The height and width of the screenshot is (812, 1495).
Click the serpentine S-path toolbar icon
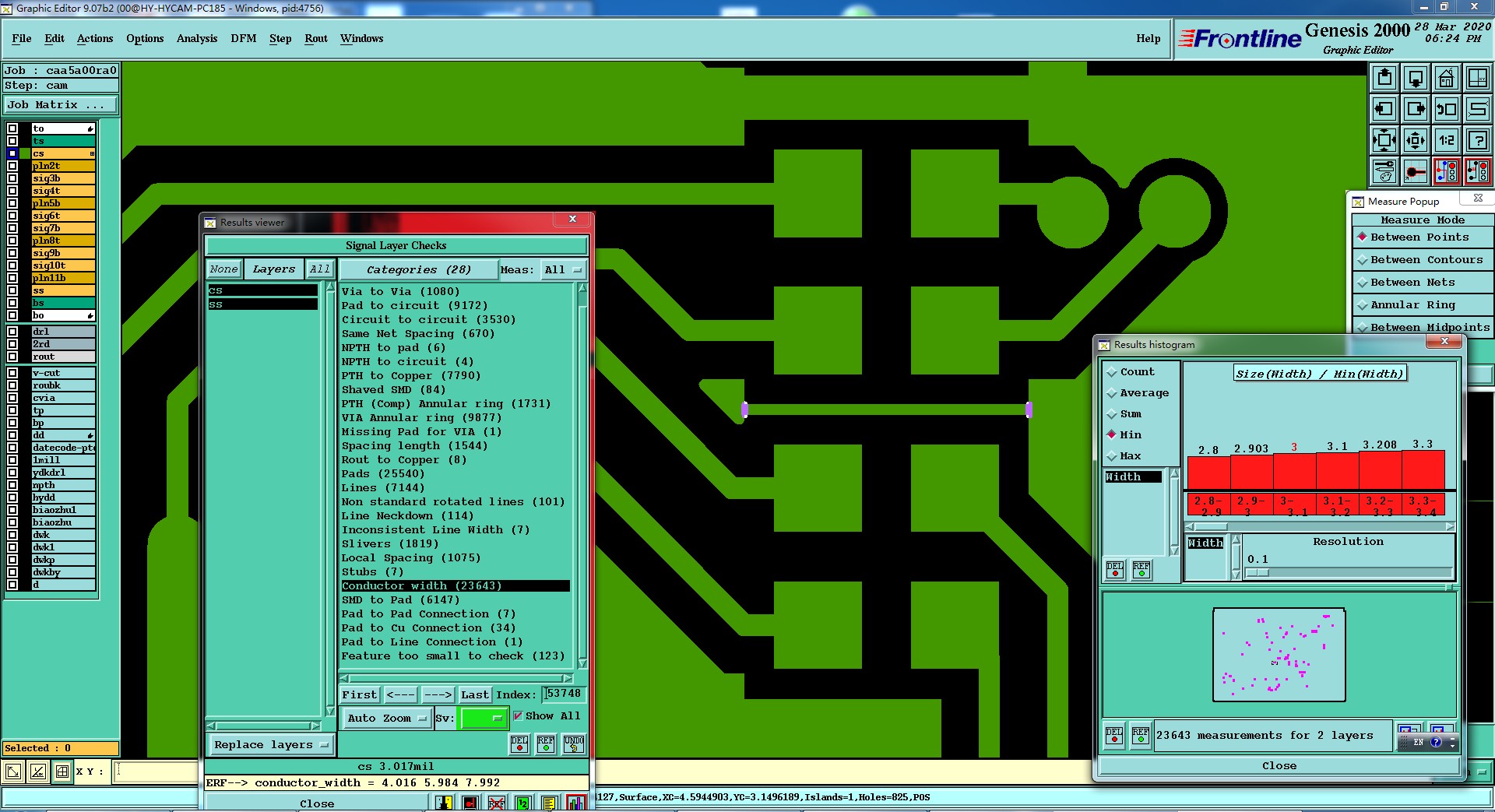pos(1478,109)
